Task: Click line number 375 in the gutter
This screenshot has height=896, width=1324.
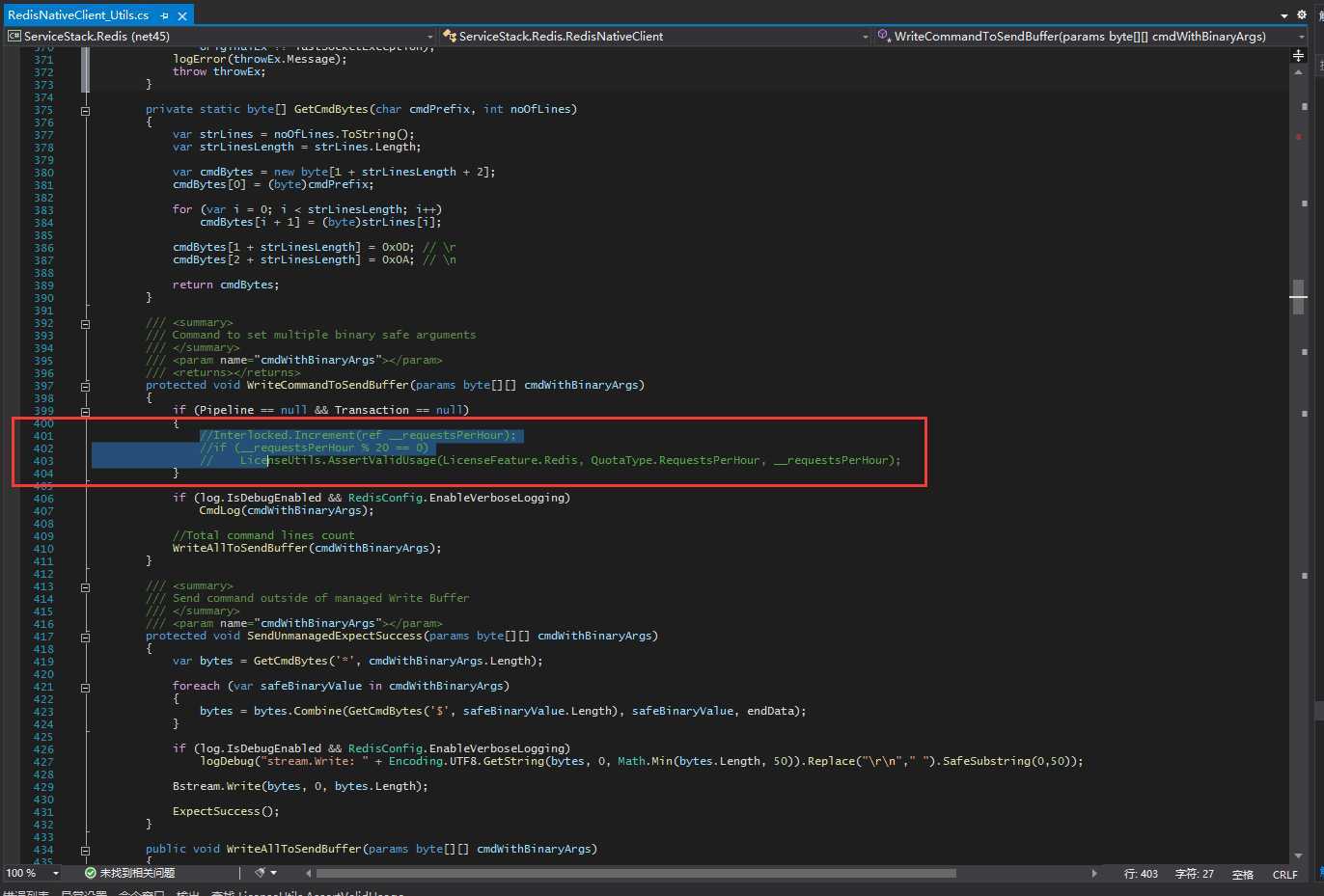Action: (43, 110)
